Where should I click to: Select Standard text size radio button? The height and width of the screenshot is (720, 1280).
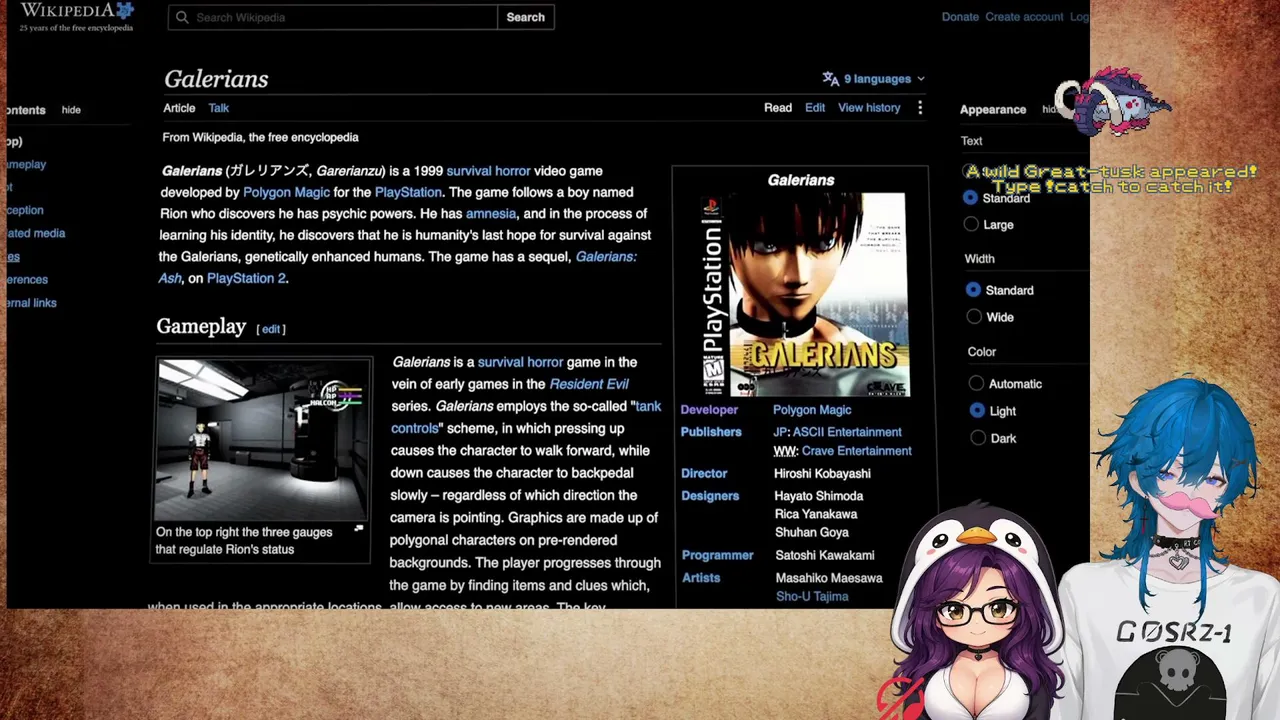(x=970, y=198)
